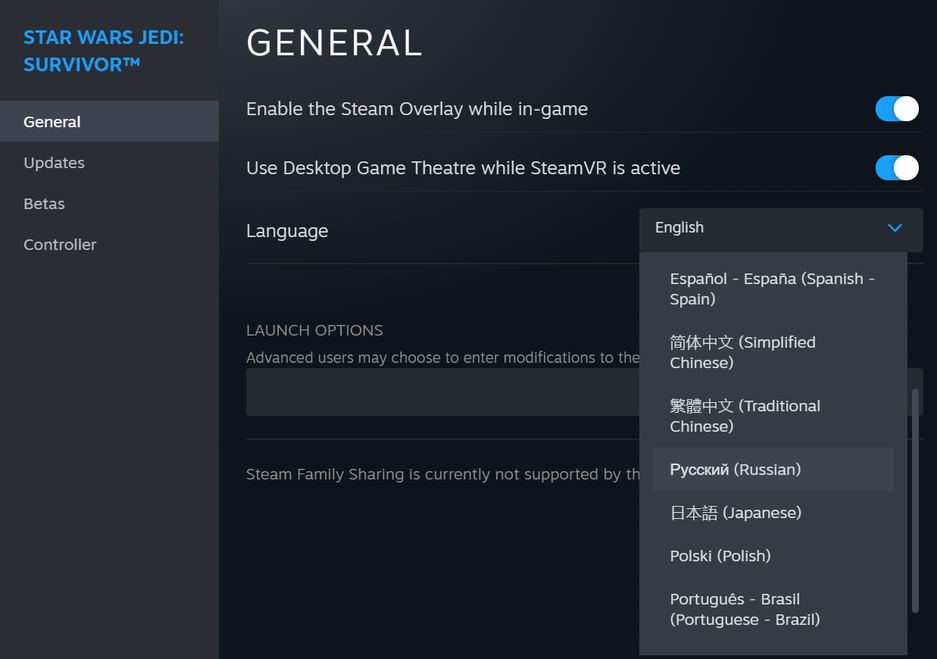Go to the Controller tab

click(x=109, y=244)
